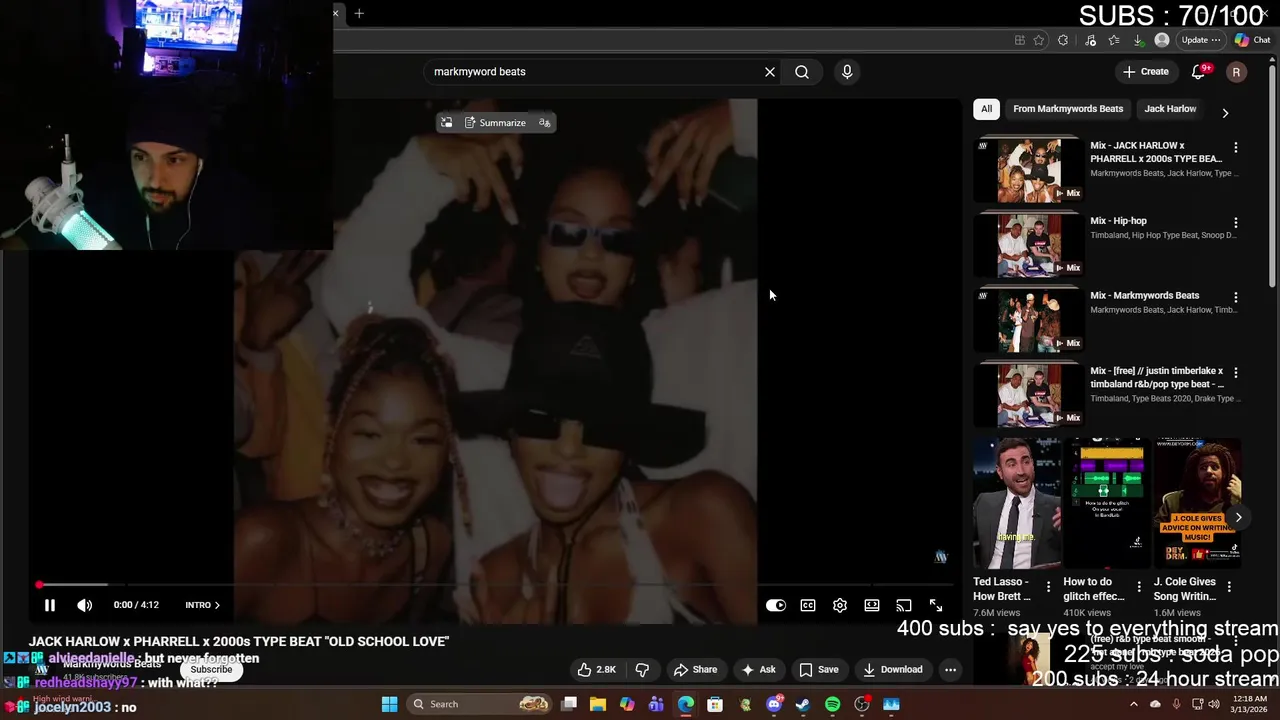Image resolution: width=1280 pixels, height=720 pixels.
Task: Select 'From Markmywords Beats' chip
Action: 1068,109
